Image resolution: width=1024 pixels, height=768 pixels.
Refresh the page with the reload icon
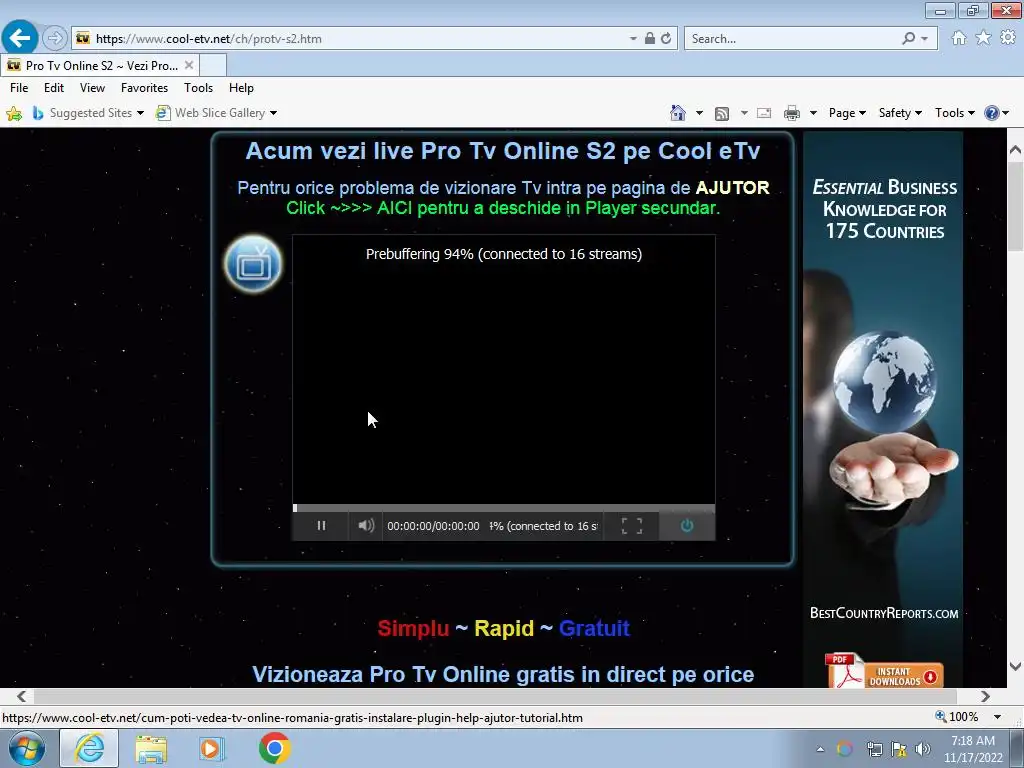point(666,39)
